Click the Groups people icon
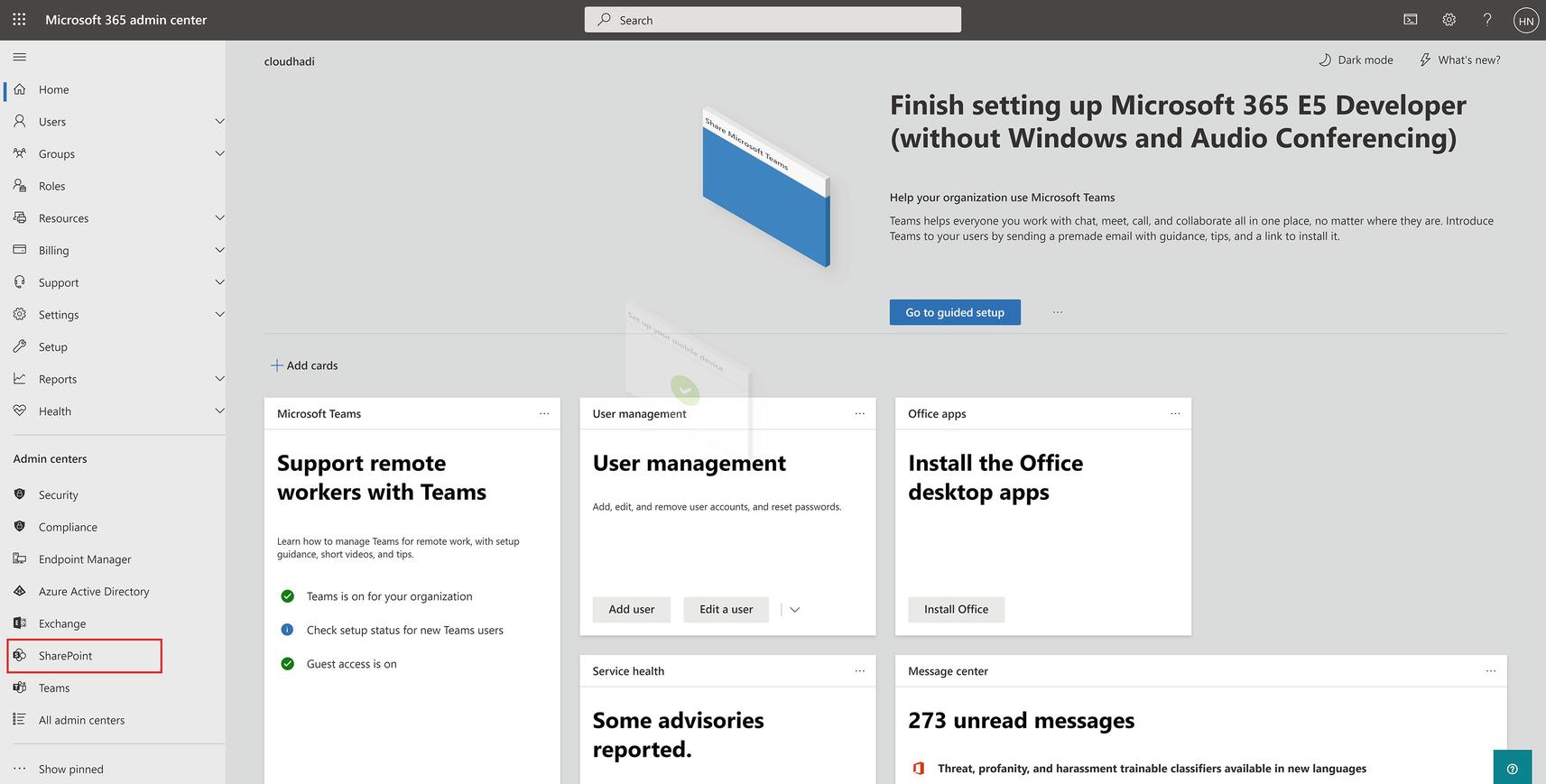Screen dimensions: 1546x784 click(20, 153)
